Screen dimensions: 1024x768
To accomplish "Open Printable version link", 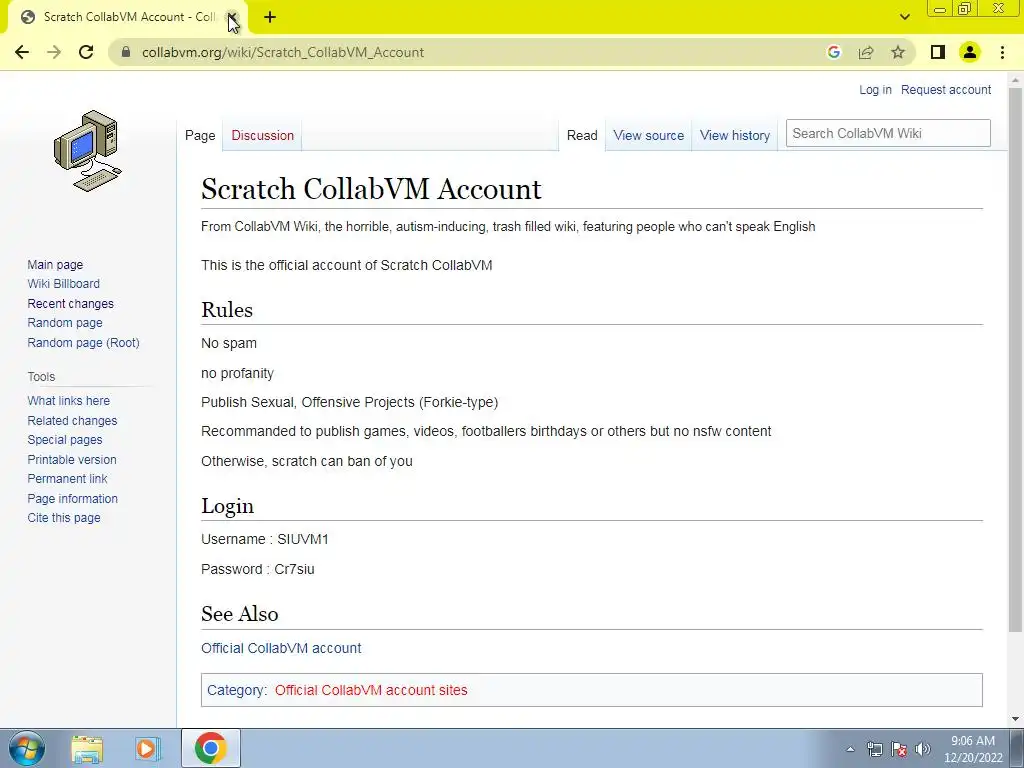I will click(72, 460).
